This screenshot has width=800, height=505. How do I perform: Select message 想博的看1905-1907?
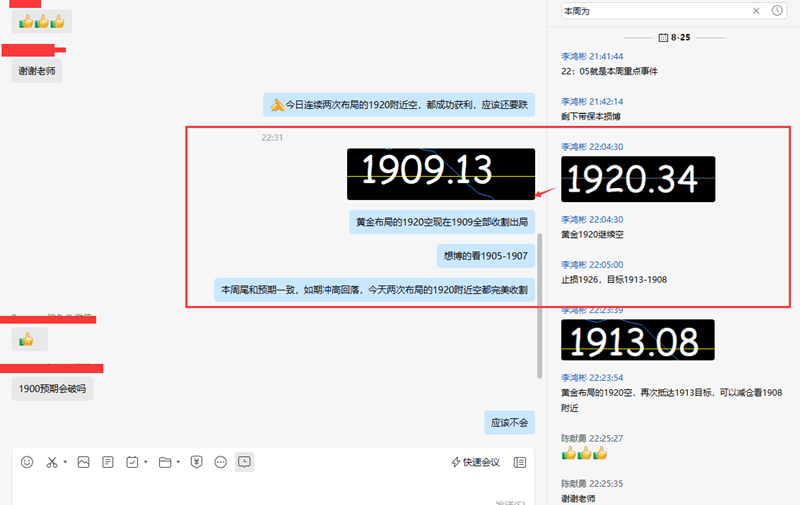(x=486, y=256)
